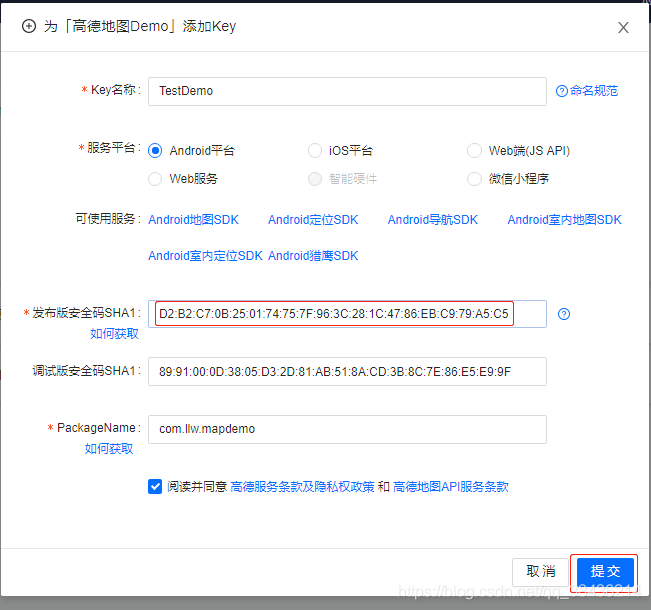Choose the Web服务 platform option

(155, 179)
